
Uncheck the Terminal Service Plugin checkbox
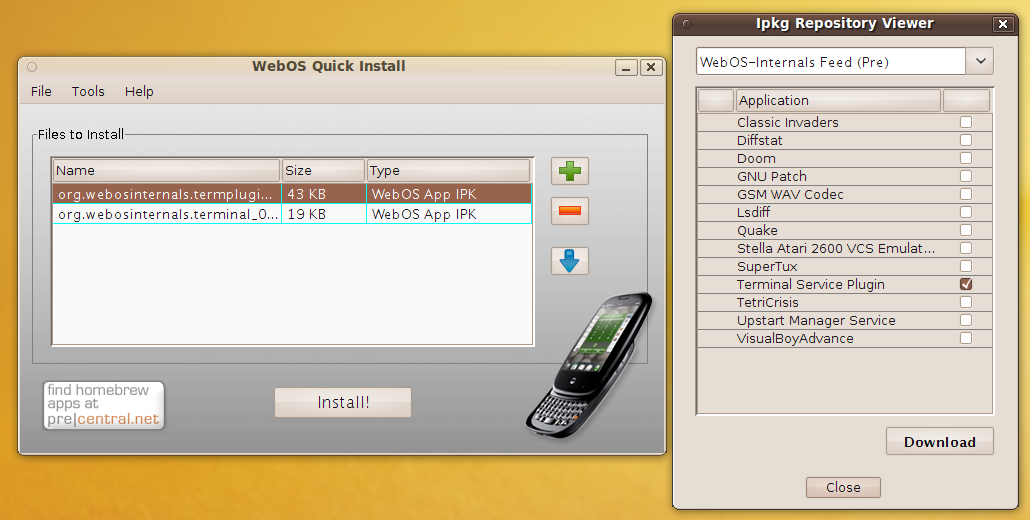pyautogui.click(x=966, y=284)
